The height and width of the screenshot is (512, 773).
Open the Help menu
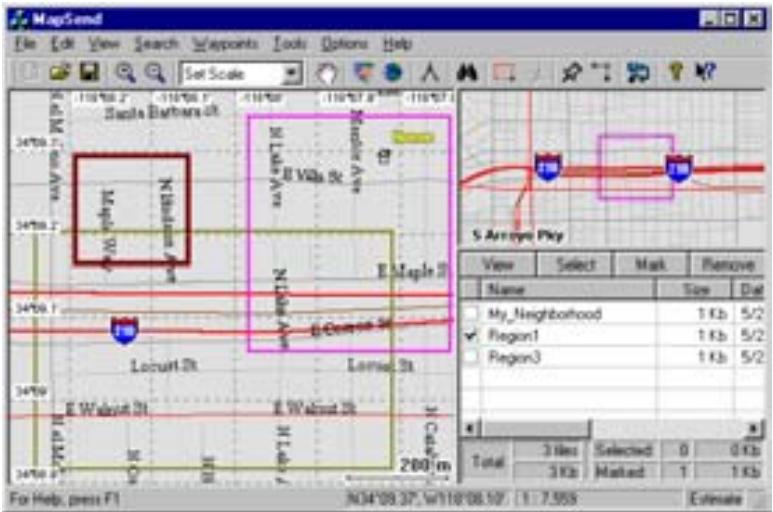pyautogui.click(x=397, y=44)
